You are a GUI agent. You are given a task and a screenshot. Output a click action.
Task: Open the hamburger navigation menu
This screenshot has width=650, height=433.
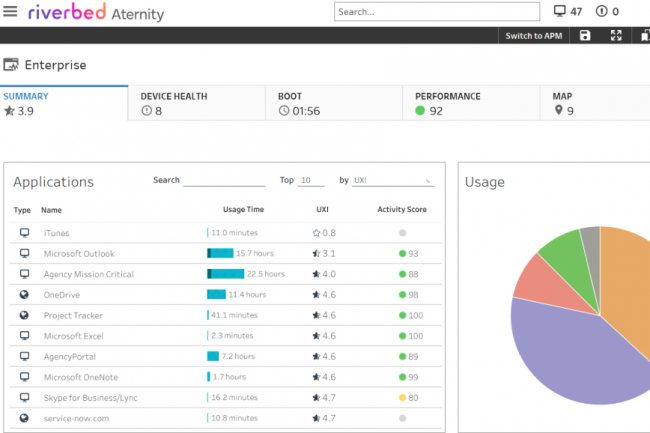pyautogui.click(x=10, y=11)
